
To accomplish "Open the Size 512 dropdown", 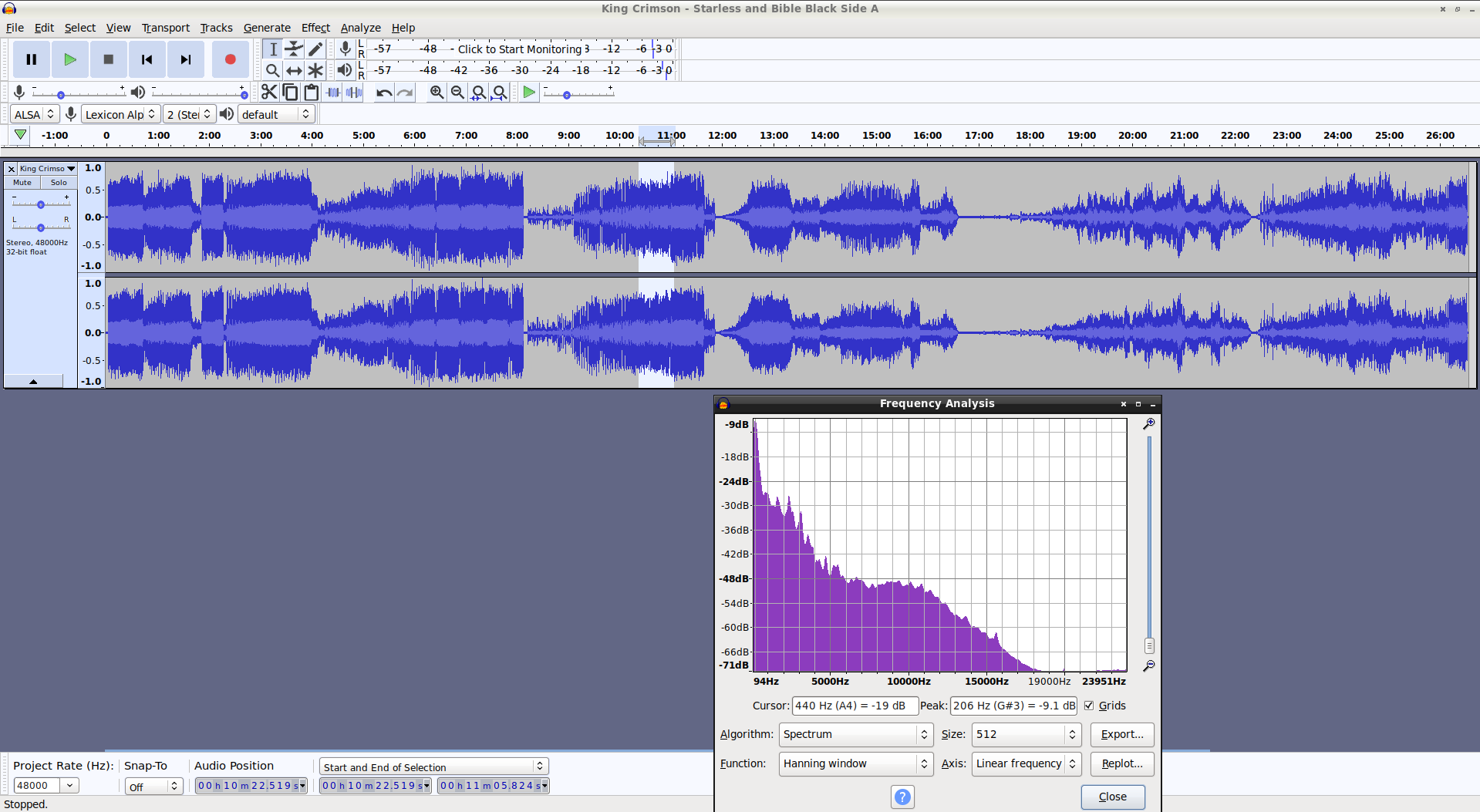I will pos(1026,734).
